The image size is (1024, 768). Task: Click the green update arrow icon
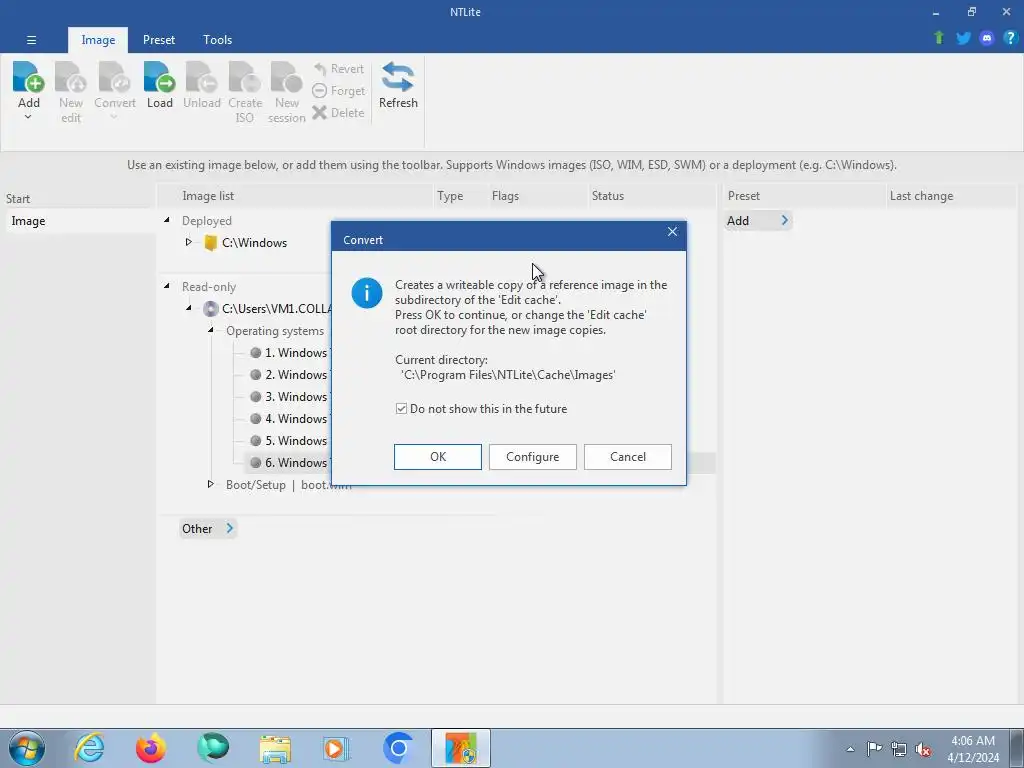[x=939, y=38]
